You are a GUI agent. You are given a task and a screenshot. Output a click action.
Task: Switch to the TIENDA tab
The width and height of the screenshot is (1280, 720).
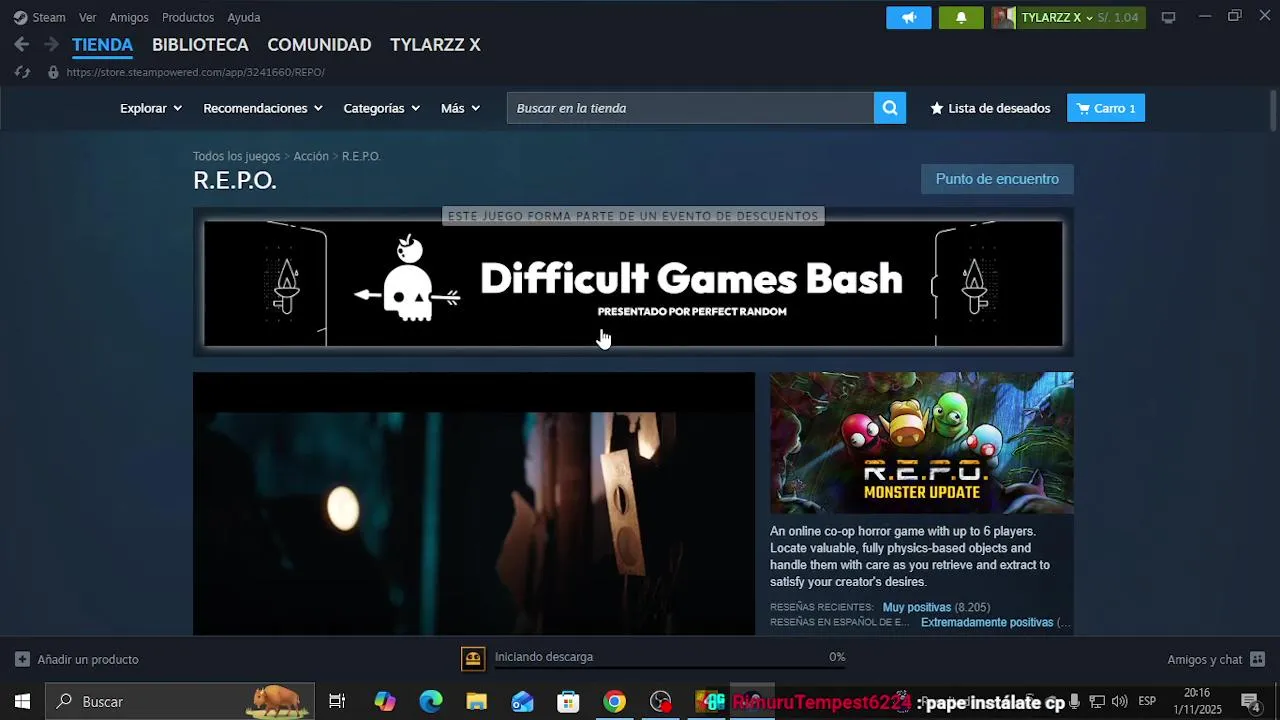[102, 45]
